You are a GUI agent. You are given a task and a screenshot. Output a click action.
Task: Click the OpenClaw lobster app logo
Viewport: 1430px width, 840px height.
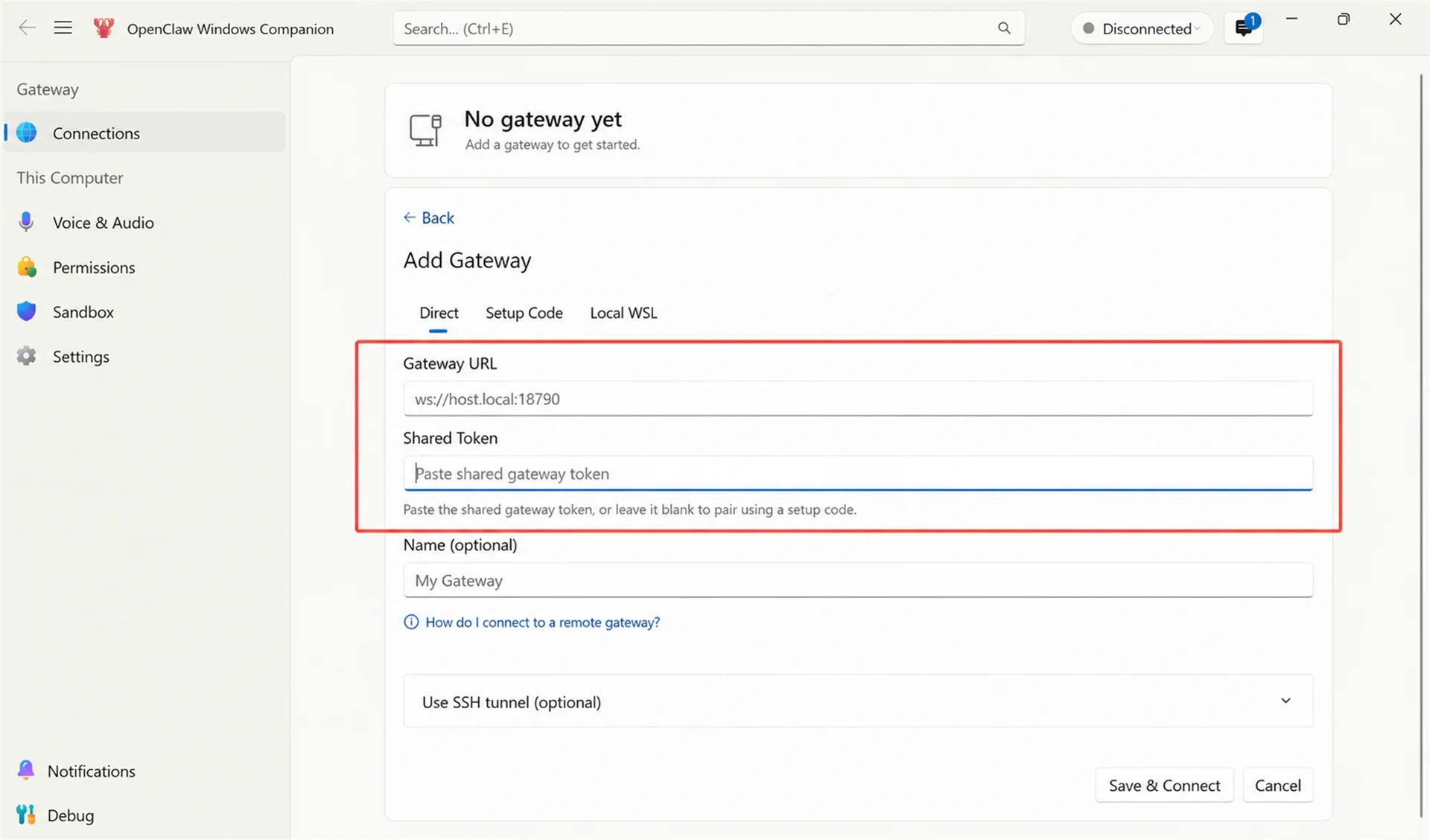point(104,28)
